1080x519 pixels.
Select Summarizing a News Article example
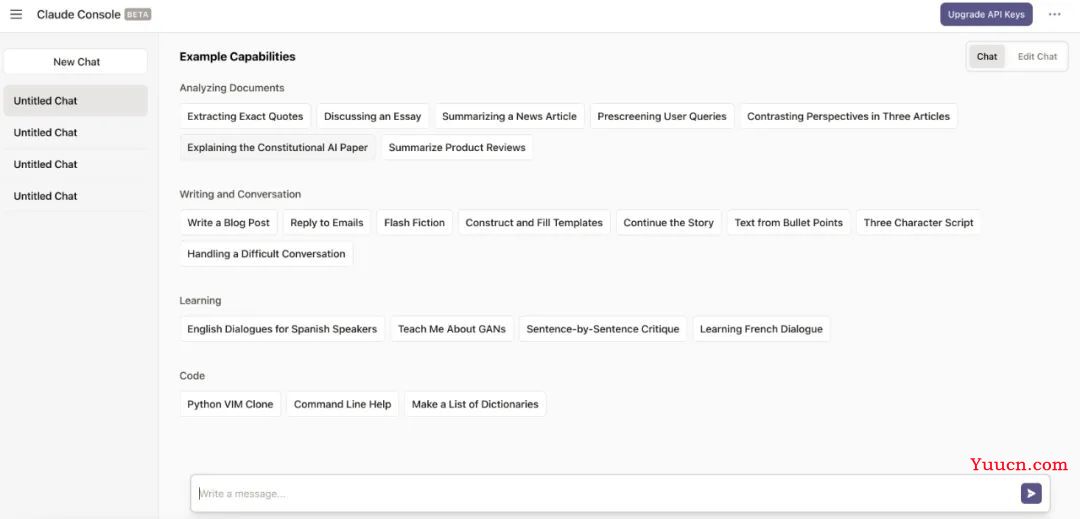(x=509, y=116)
